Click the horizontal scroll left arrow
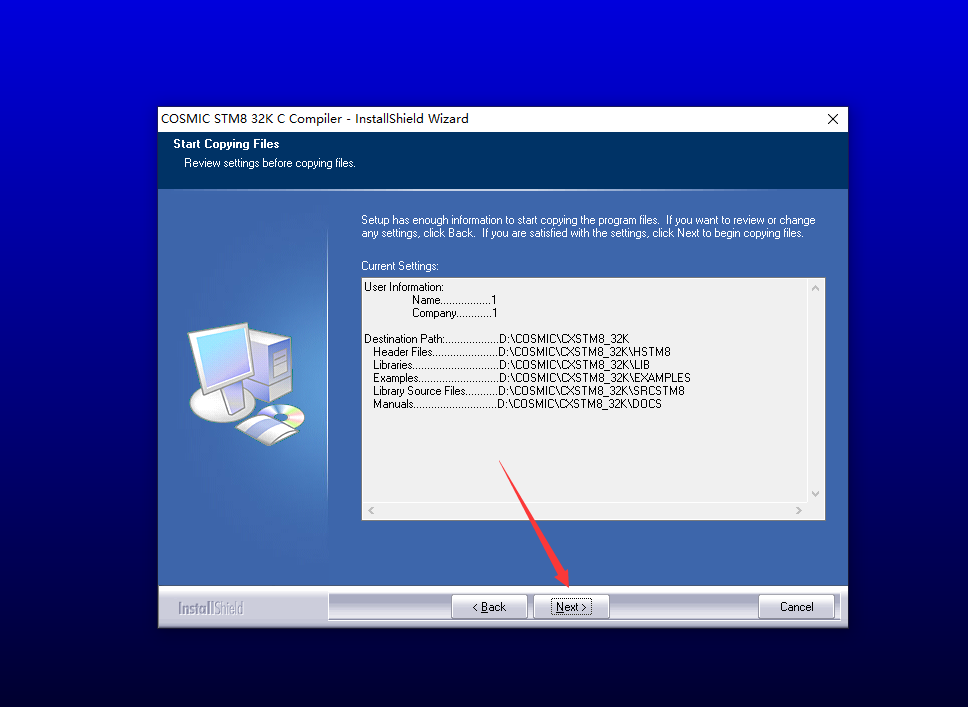The width and height of the screenshot is (968, 707). coord(371,510)
